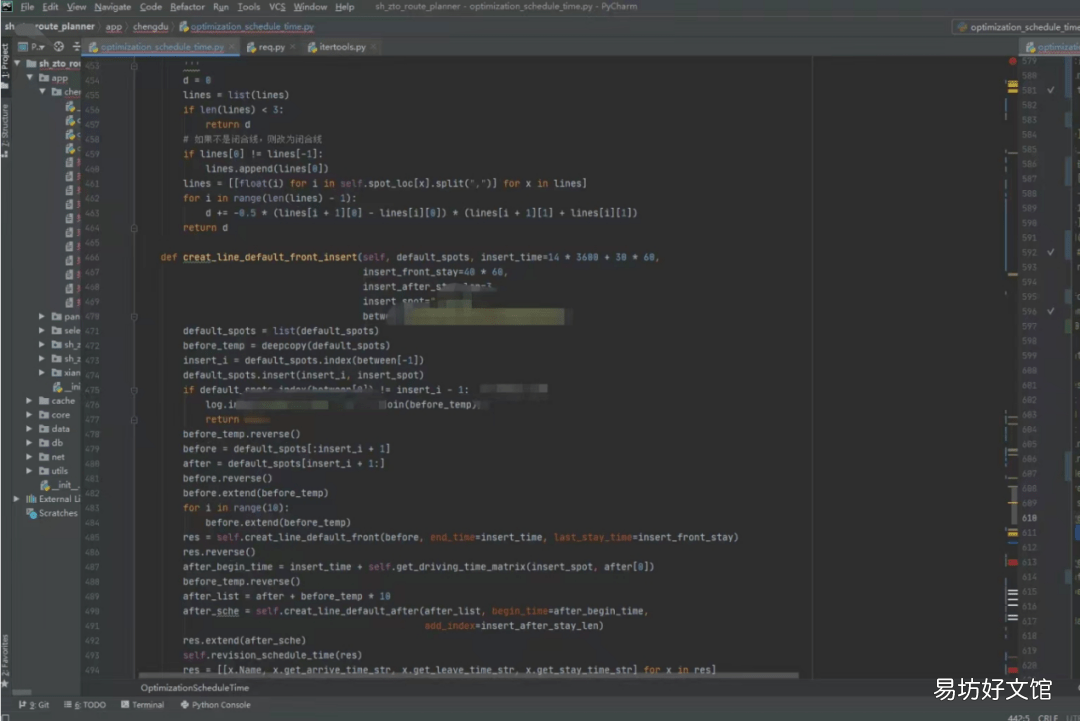1080x721 pixels.
Task: Select the utils folder row
Action: tap(46, 471)
